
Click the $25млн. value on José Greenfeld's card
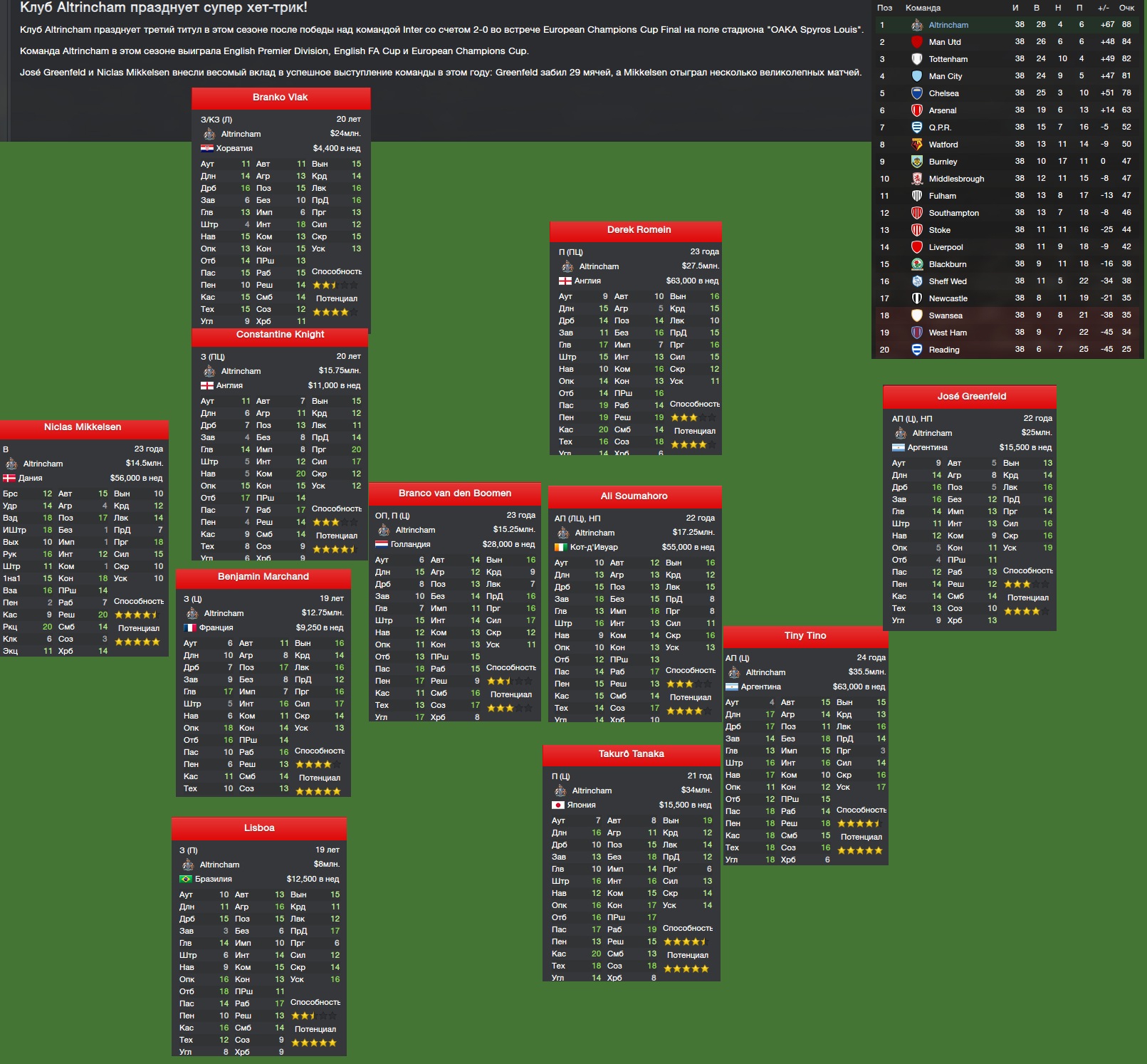1037,433
